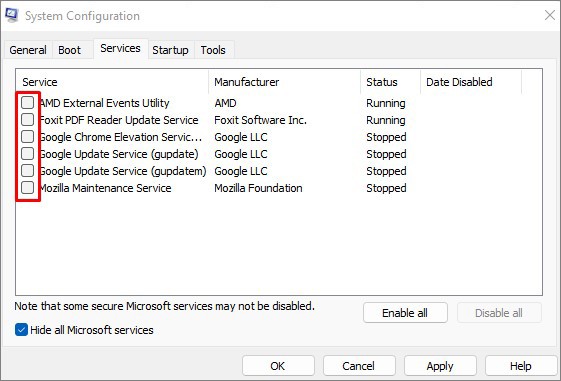Click Foxit Software Inc. manufacturer cell
Viewport: 561px width, 381px height.
pyautogui.click(x=260, y=120)
